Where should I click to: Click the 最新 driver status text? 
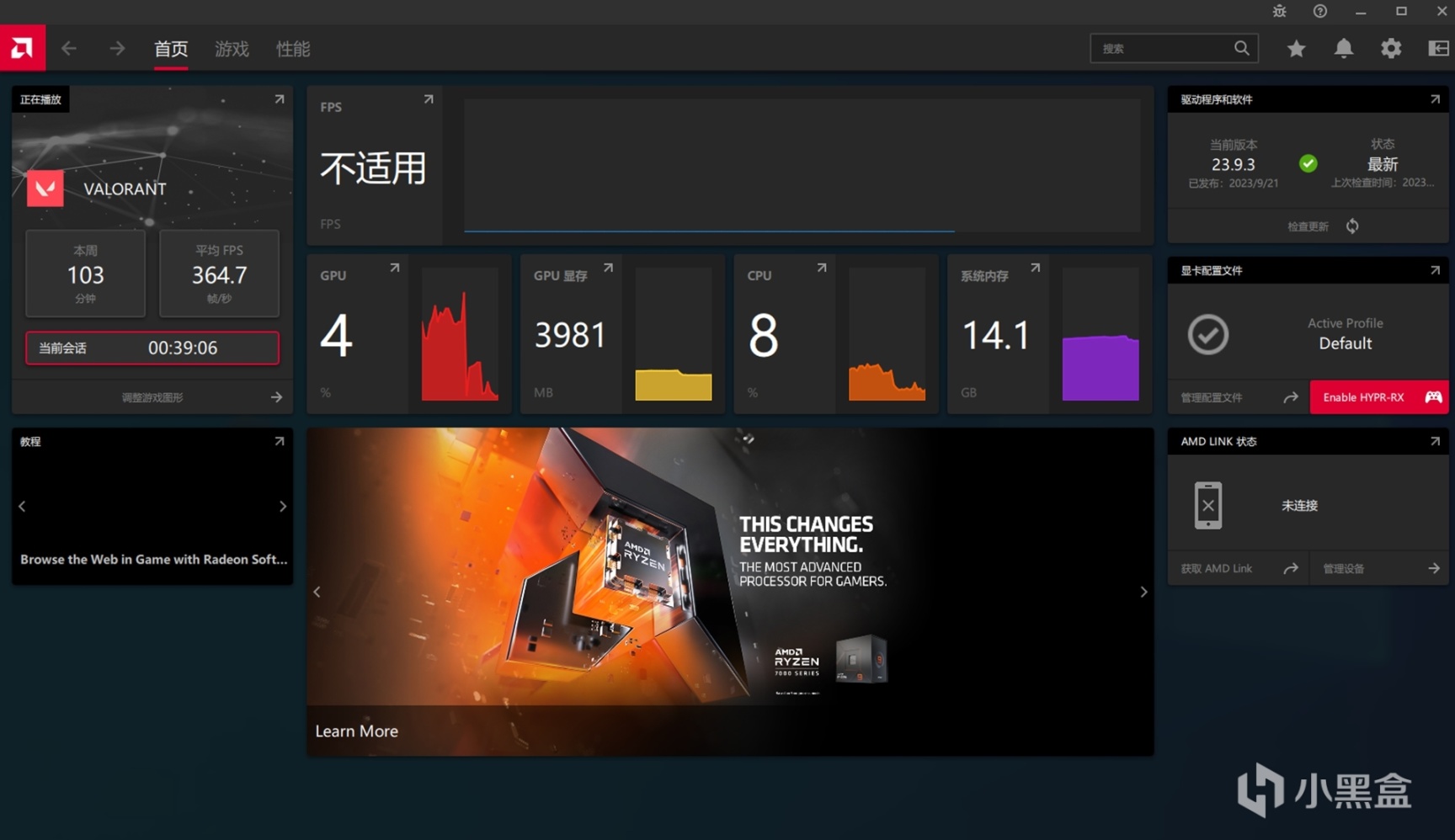1383,164
